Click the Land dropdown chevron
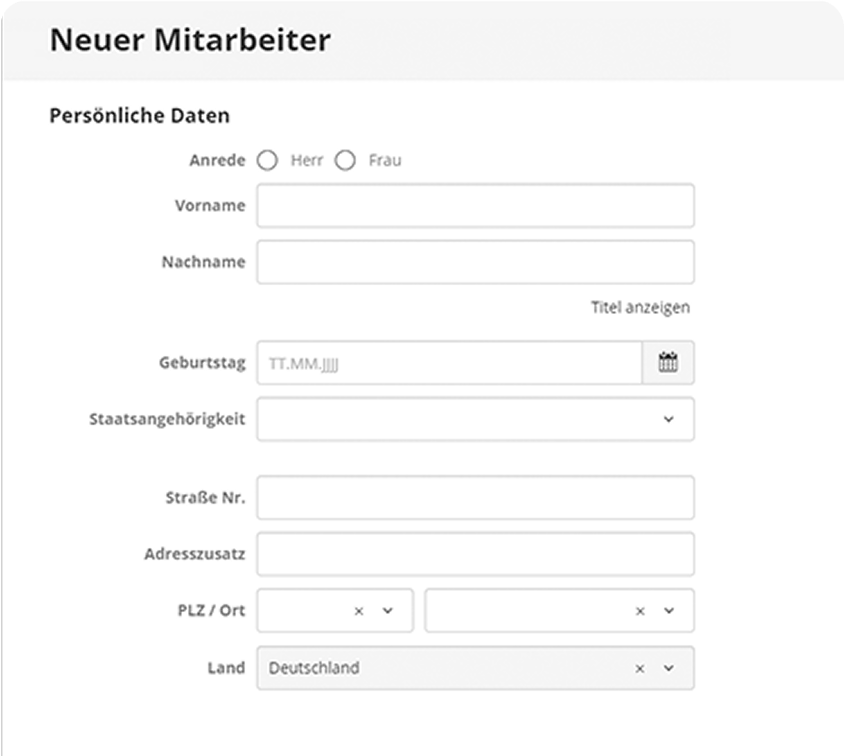 coord(669,668)
